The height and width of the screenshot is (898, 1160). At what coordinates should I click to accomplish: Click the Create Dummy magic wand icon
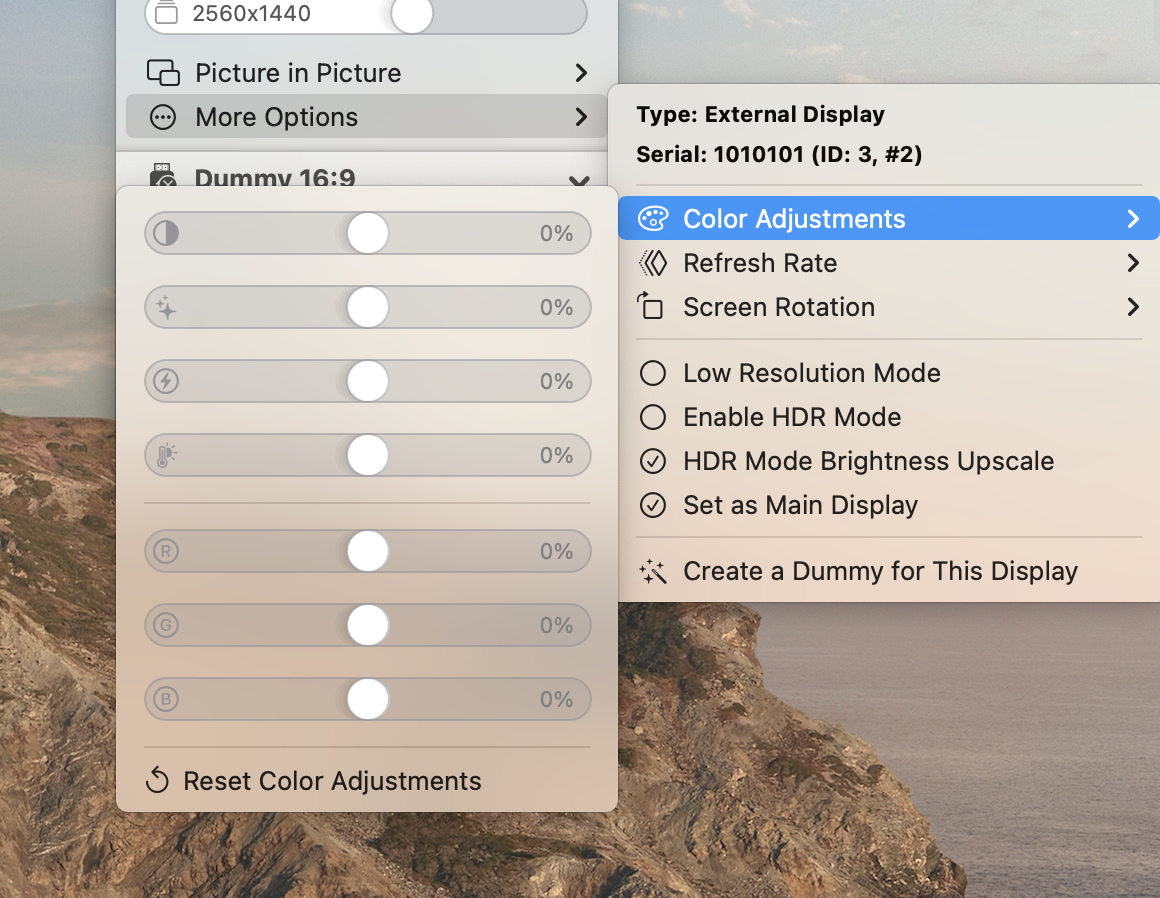coord(651,571)
